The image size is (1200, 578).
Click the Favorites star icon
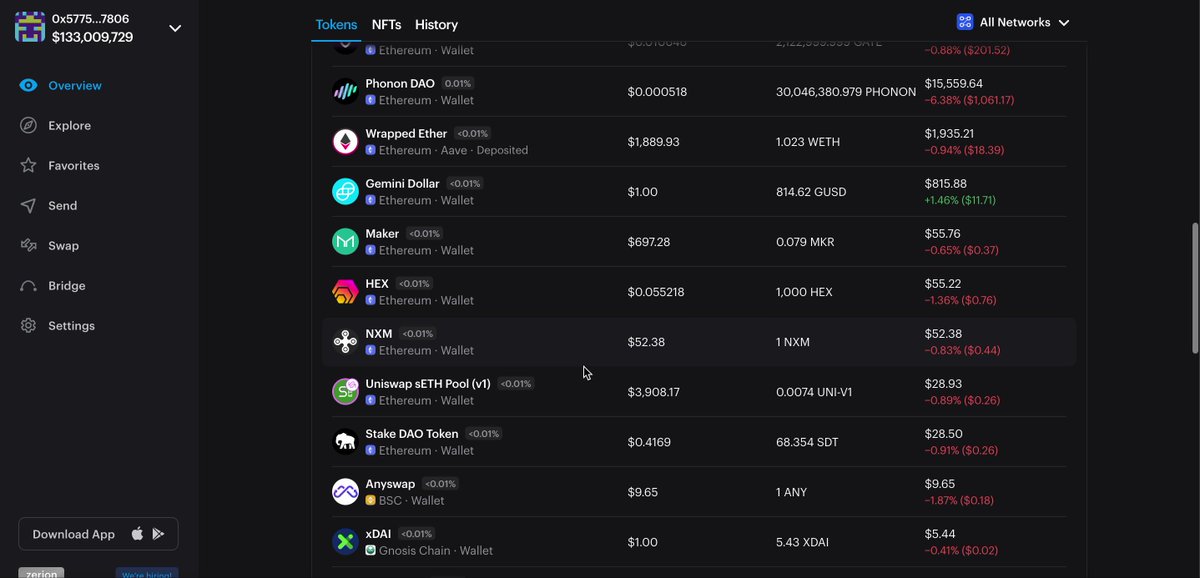28,166
